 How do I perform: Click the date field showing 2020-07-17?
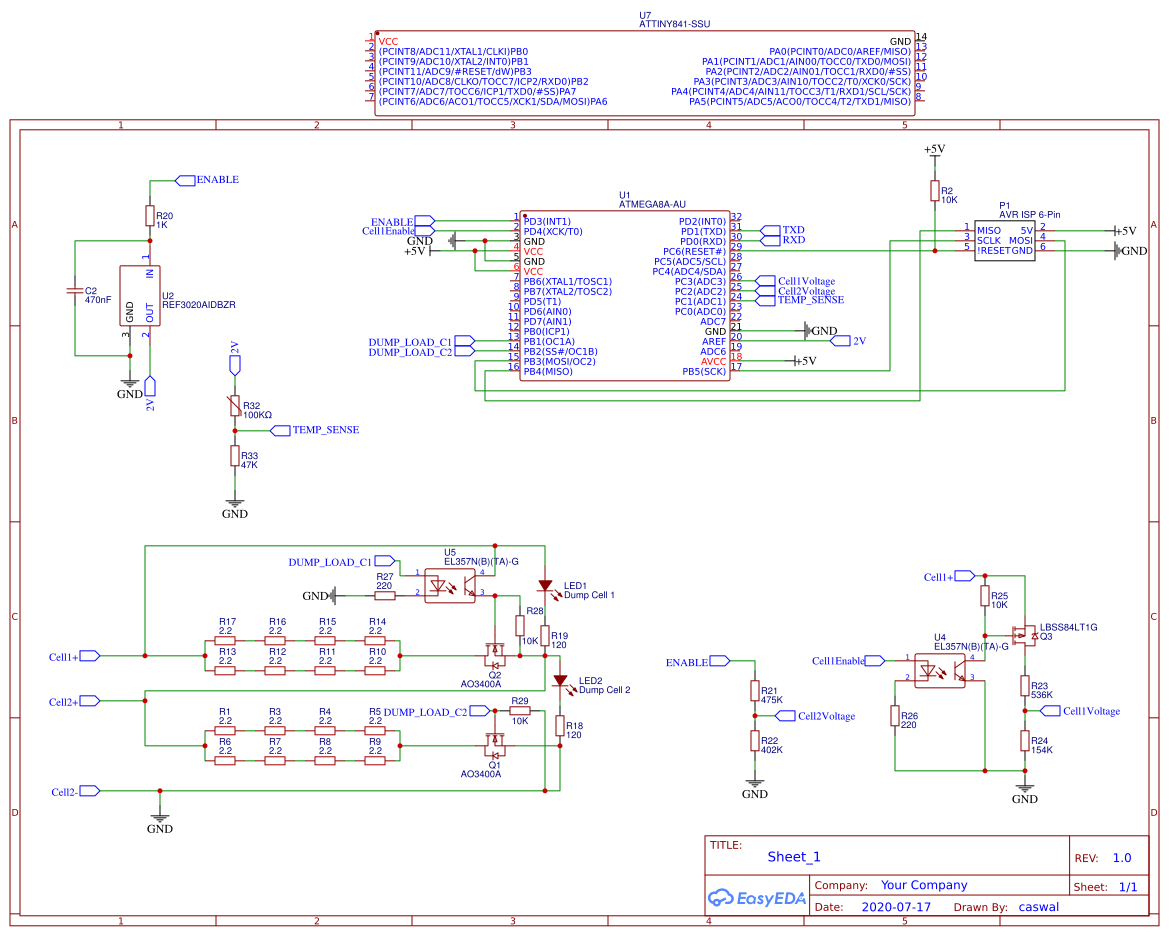point(893,906)
